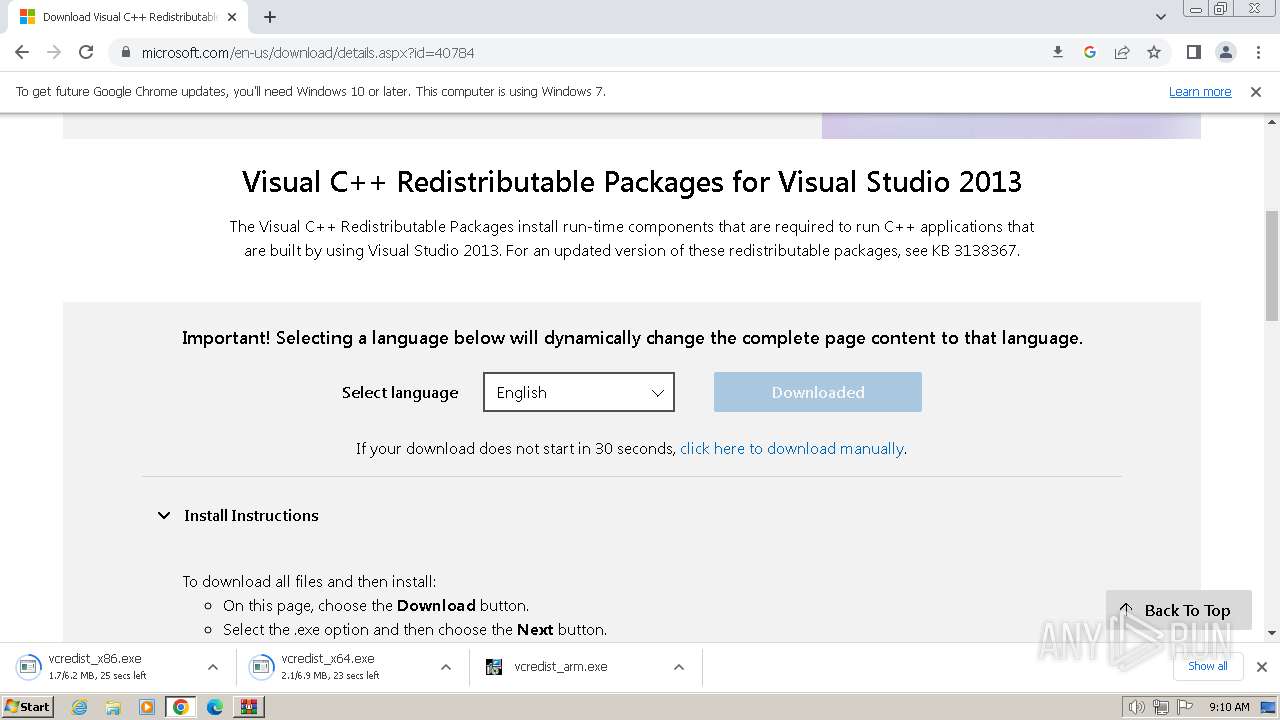Open the Chrome profile avatar
The height and width of the screenshot is (720, 1280).
(1225, 52)
